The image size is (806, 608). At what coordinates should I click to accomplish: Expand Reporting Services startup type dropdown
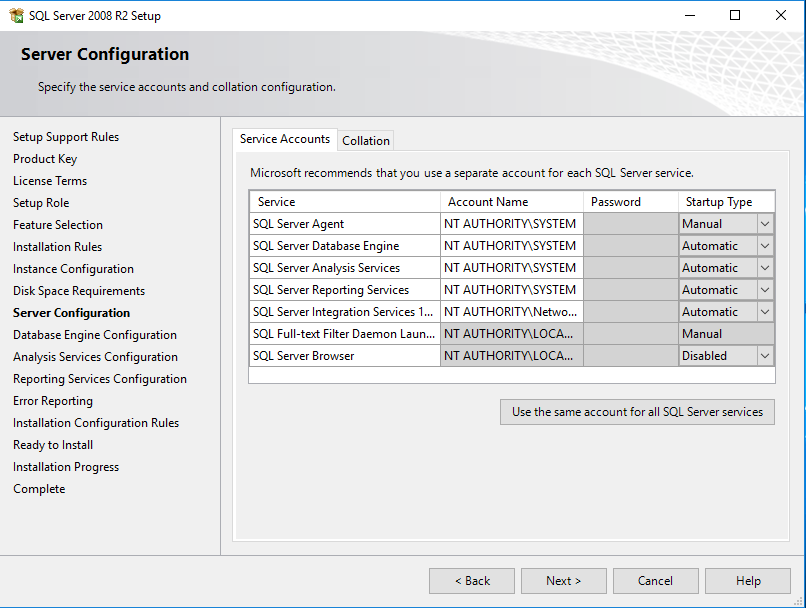765,290
